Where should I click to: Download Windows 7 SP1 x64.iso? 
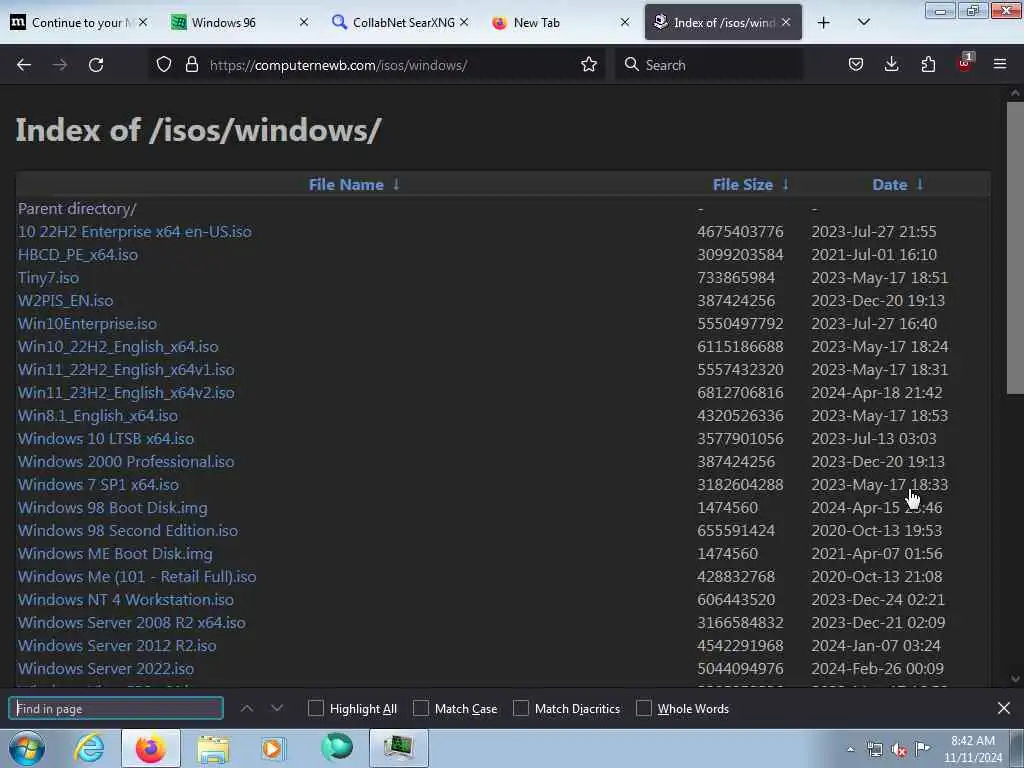click(98, 485)
